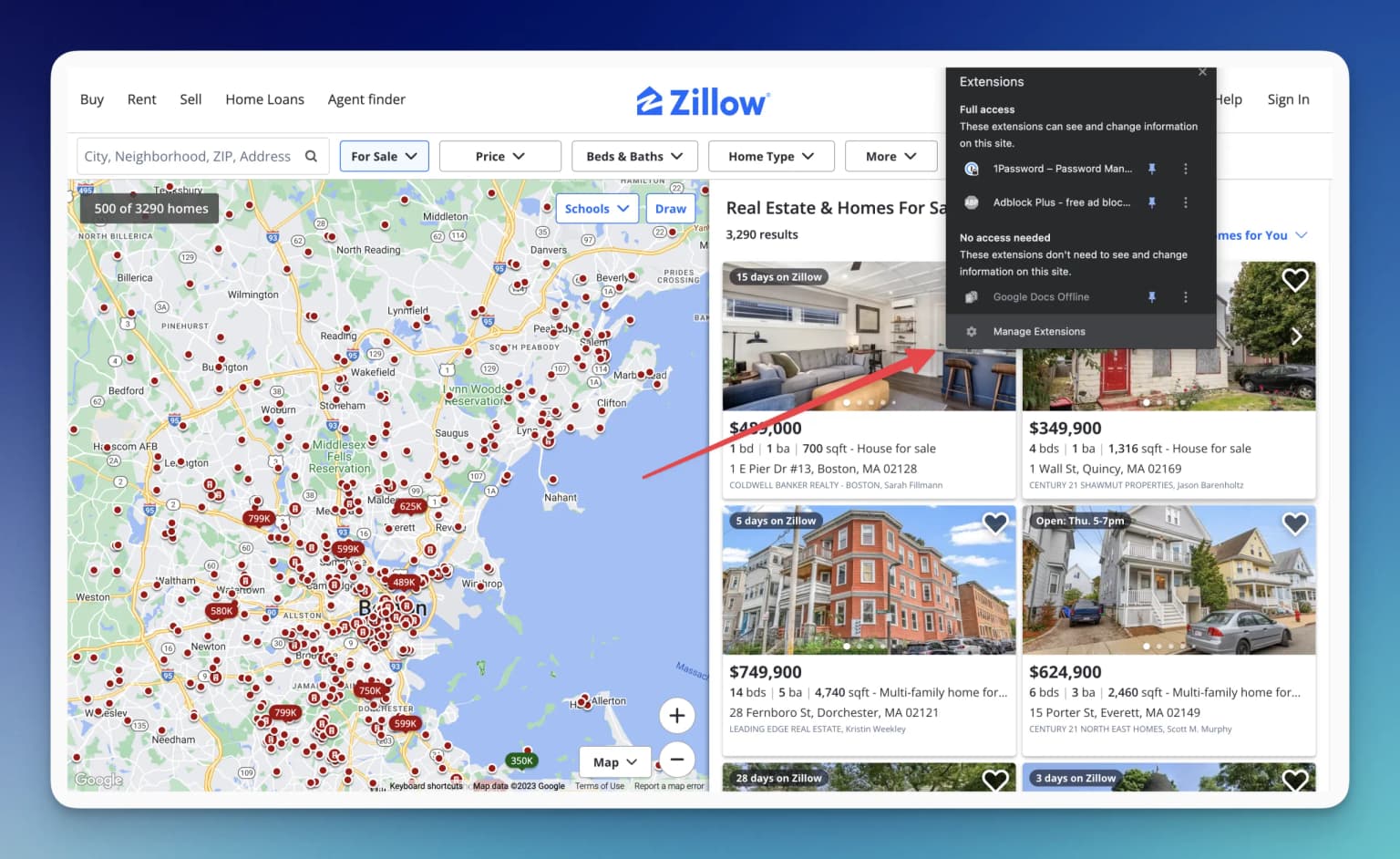Focus the City, Neighborhood, ZIP search field
Viewport: 1400px width, 859px height.
point(202,156)
